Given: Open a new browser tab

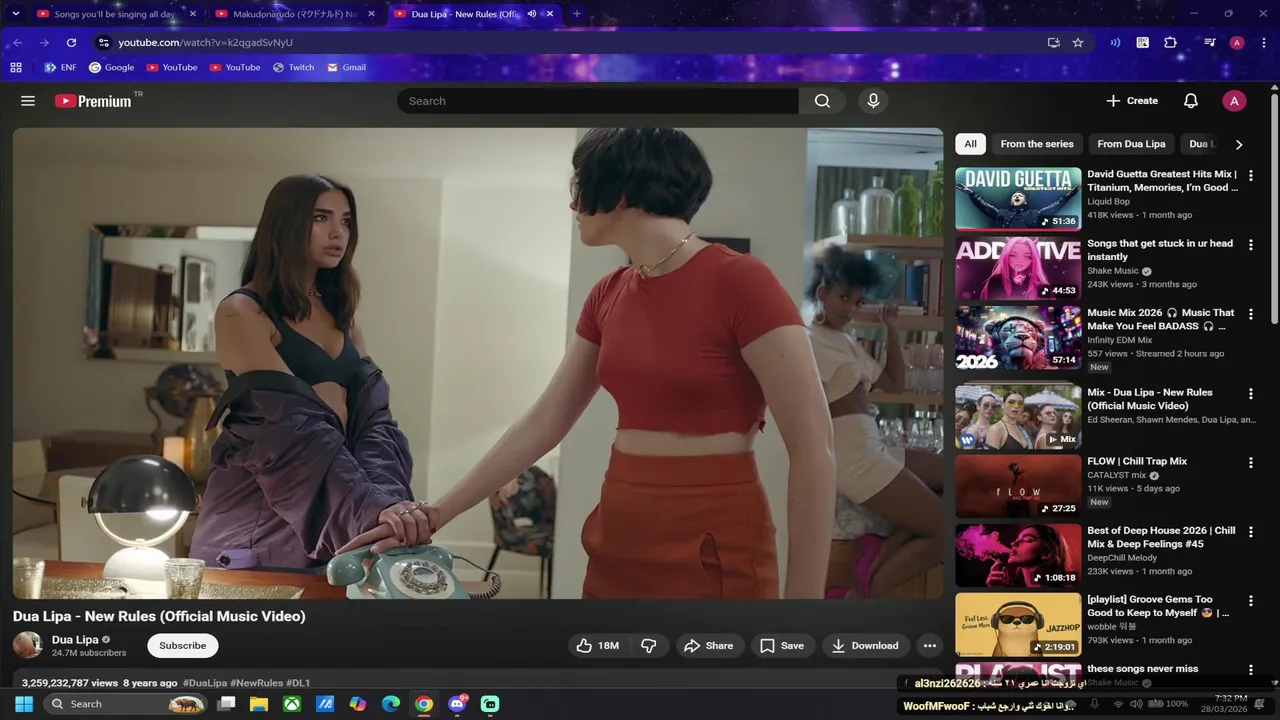Looking at the screenshot, I should click(576, 14).
